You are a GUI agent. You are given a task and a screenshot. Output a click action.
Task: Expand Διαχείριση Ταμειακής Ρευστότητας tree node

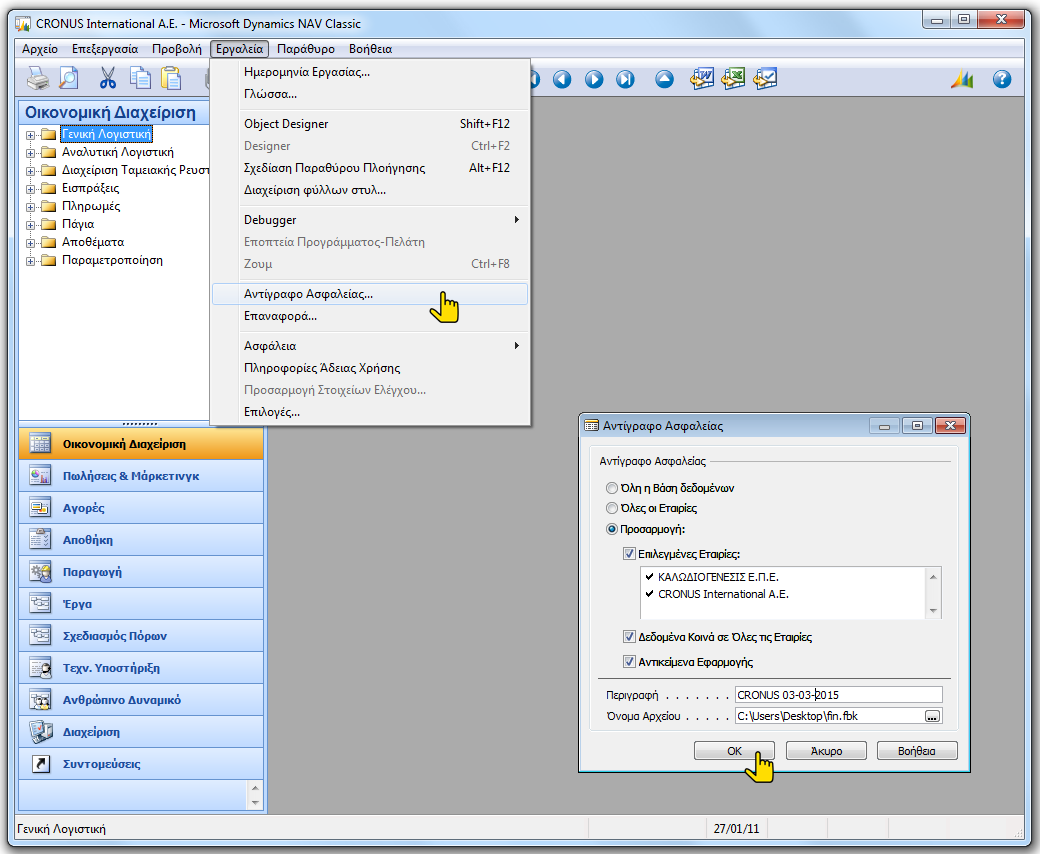coord(30,171)
